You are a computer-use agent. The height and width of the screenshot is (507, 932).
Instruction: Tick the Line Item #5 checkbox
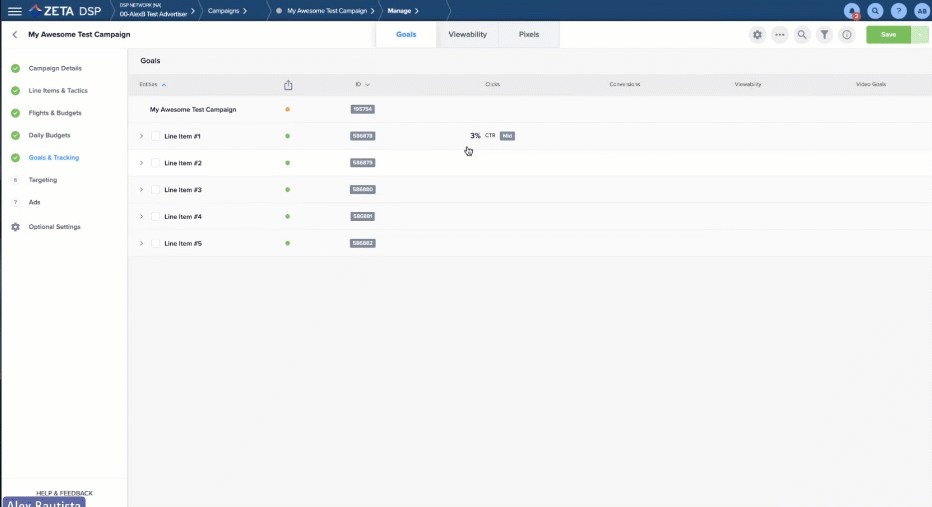tap(155, 244)
